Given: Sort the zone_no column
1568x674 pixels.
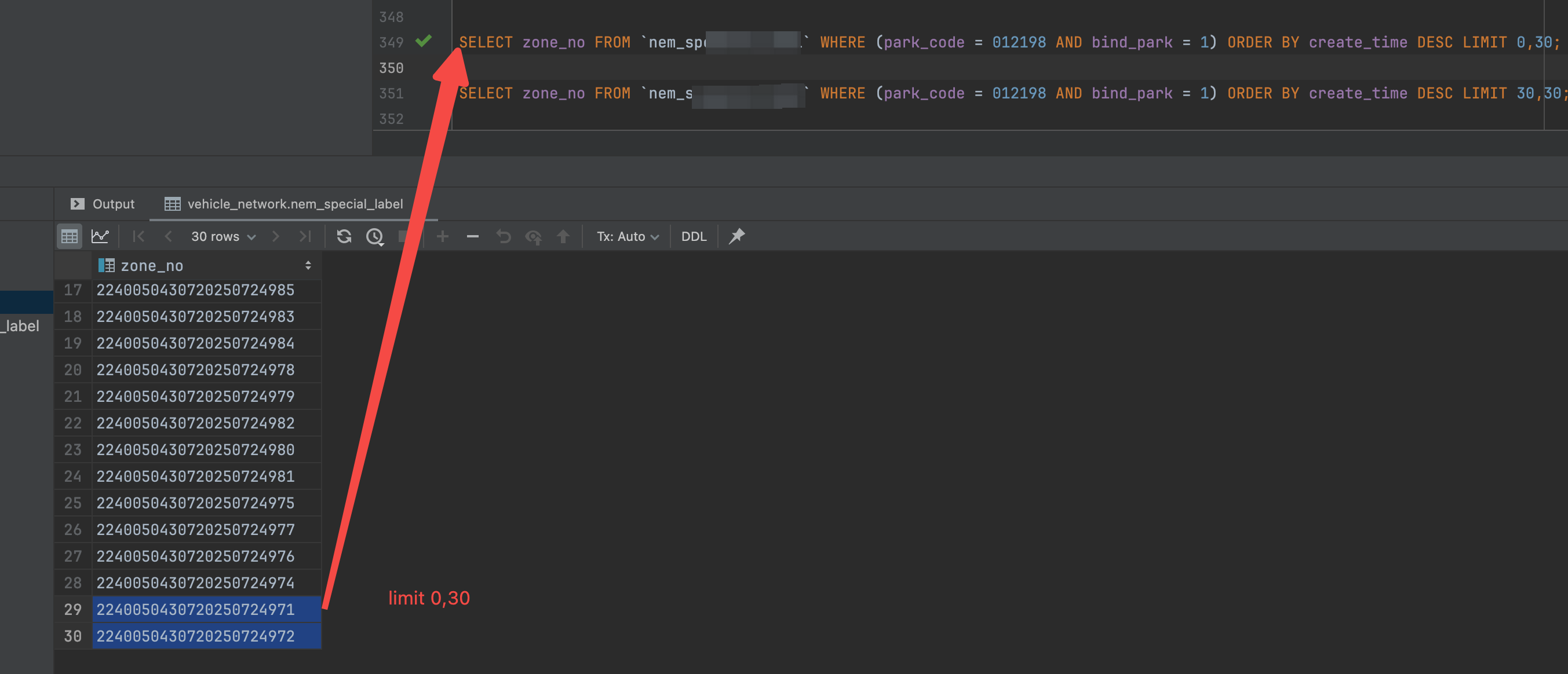Looking at the screenshot, I should click(x=308, y=265).
